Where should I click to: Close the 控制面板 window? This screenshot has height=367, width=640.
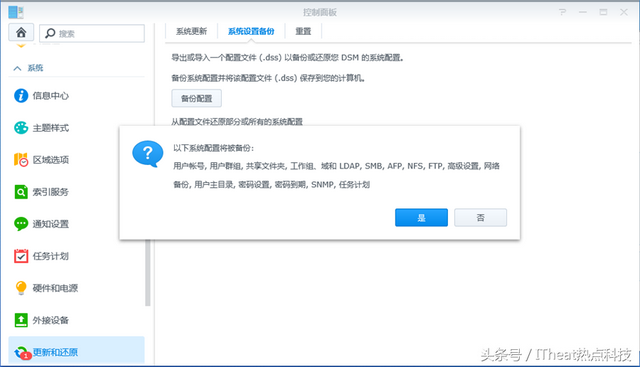624,12
